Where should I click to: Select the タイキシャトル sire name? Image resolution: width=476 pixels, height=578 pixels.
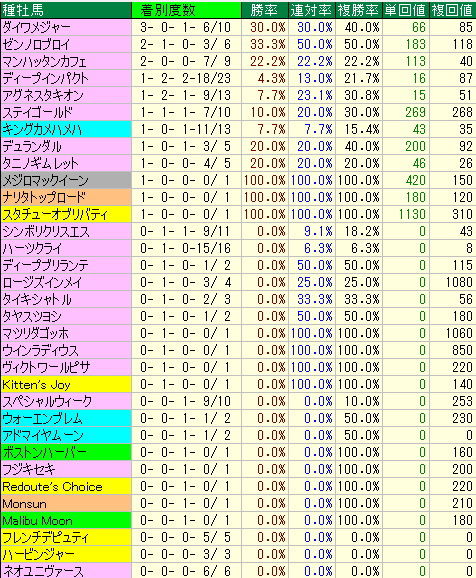[x=37, y=299]
